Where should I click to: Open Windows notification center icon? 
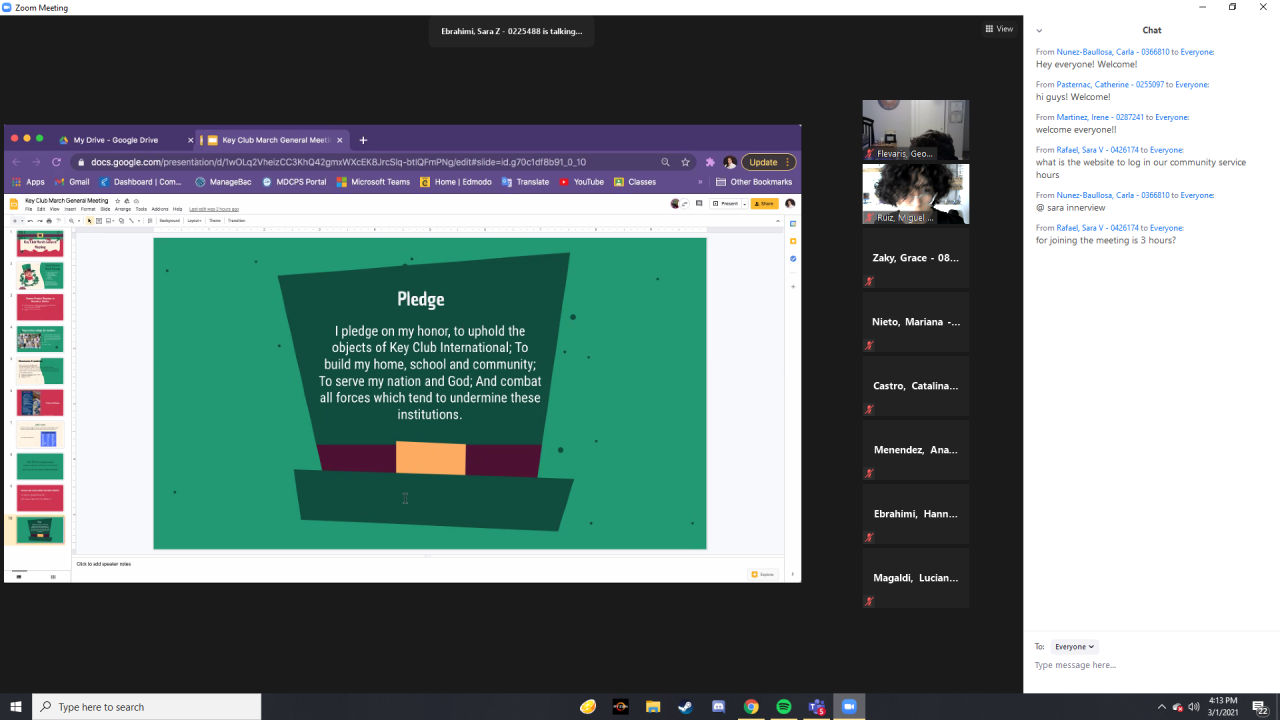click(x=1261, y=707)
